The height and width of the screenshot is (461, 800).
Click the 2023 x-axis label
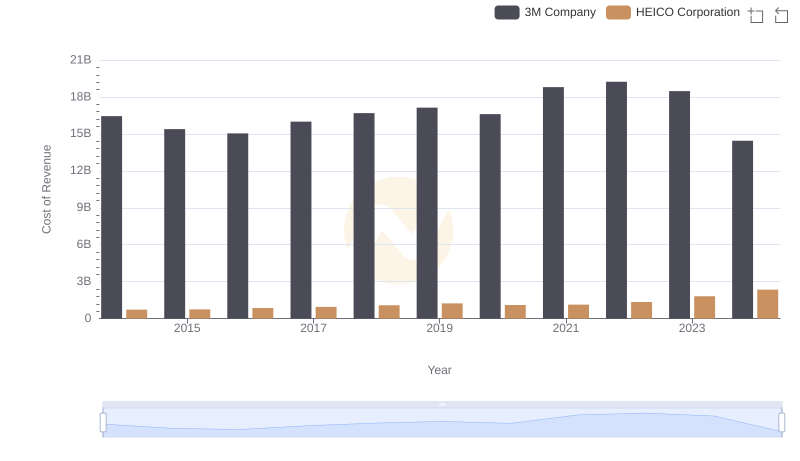692,328
